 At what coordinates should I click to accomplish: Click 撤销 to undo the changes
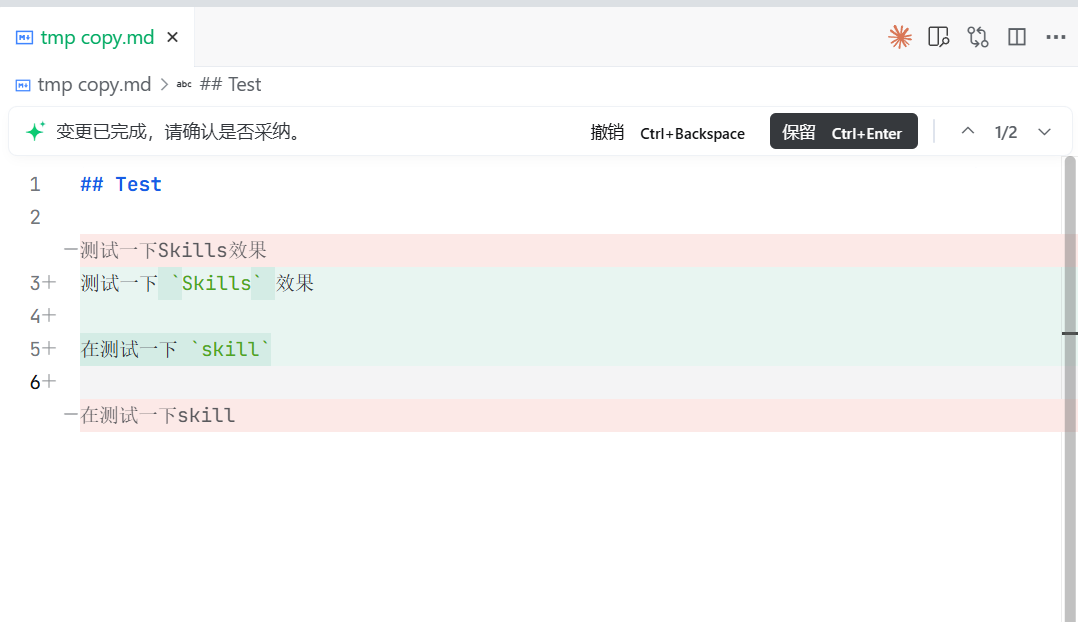point(607,133)
